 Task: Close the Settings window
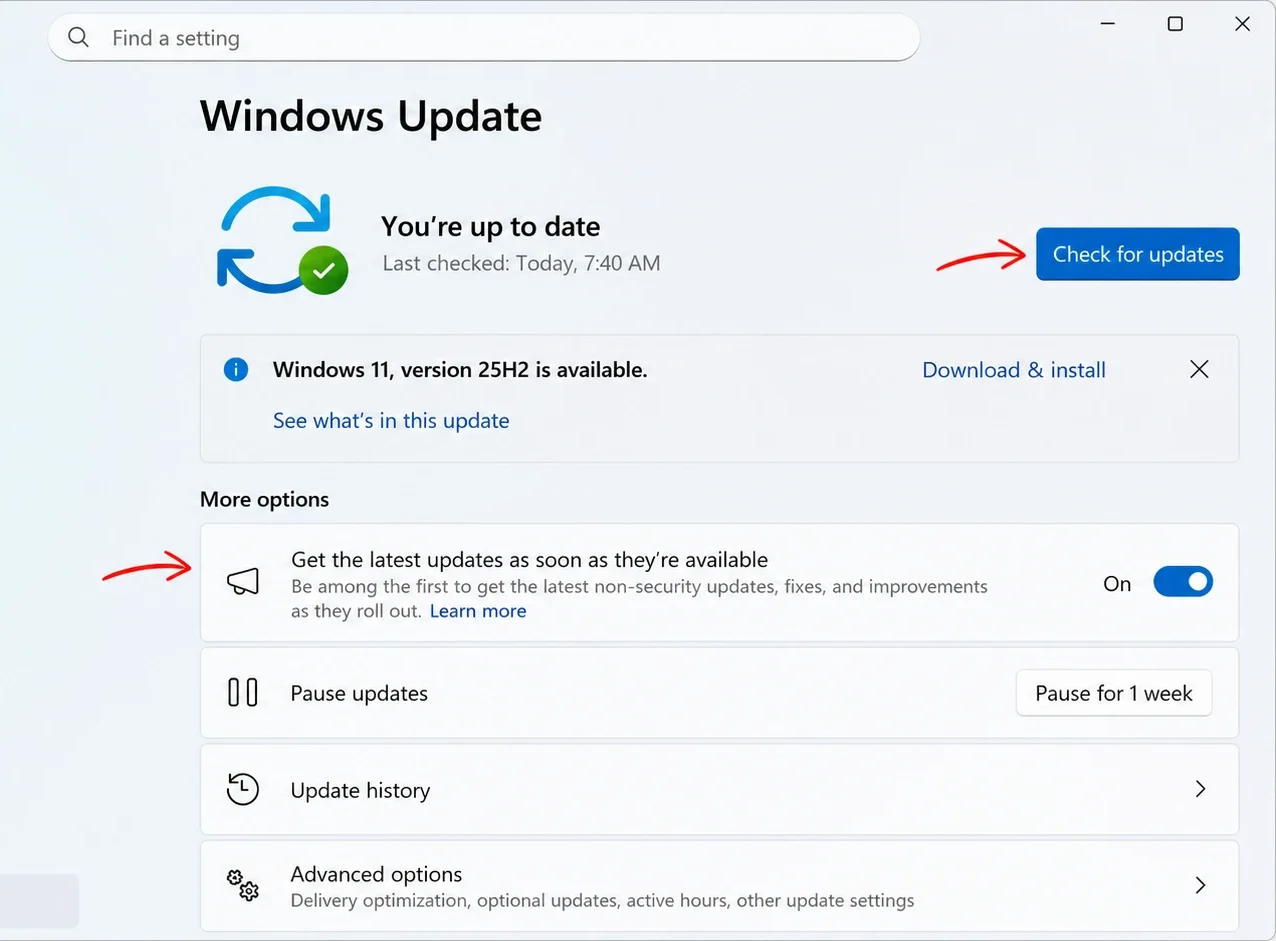1242,24
